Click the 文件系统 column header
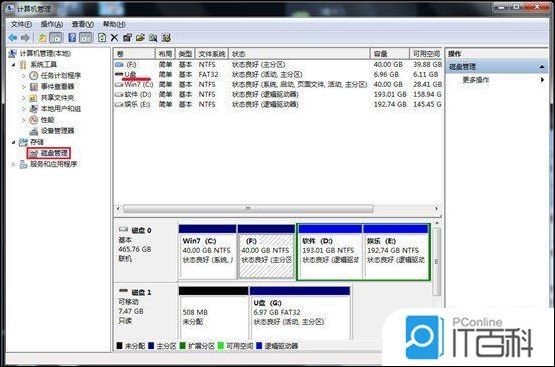Screen dimensions: 555x367 tap(212, 54)
